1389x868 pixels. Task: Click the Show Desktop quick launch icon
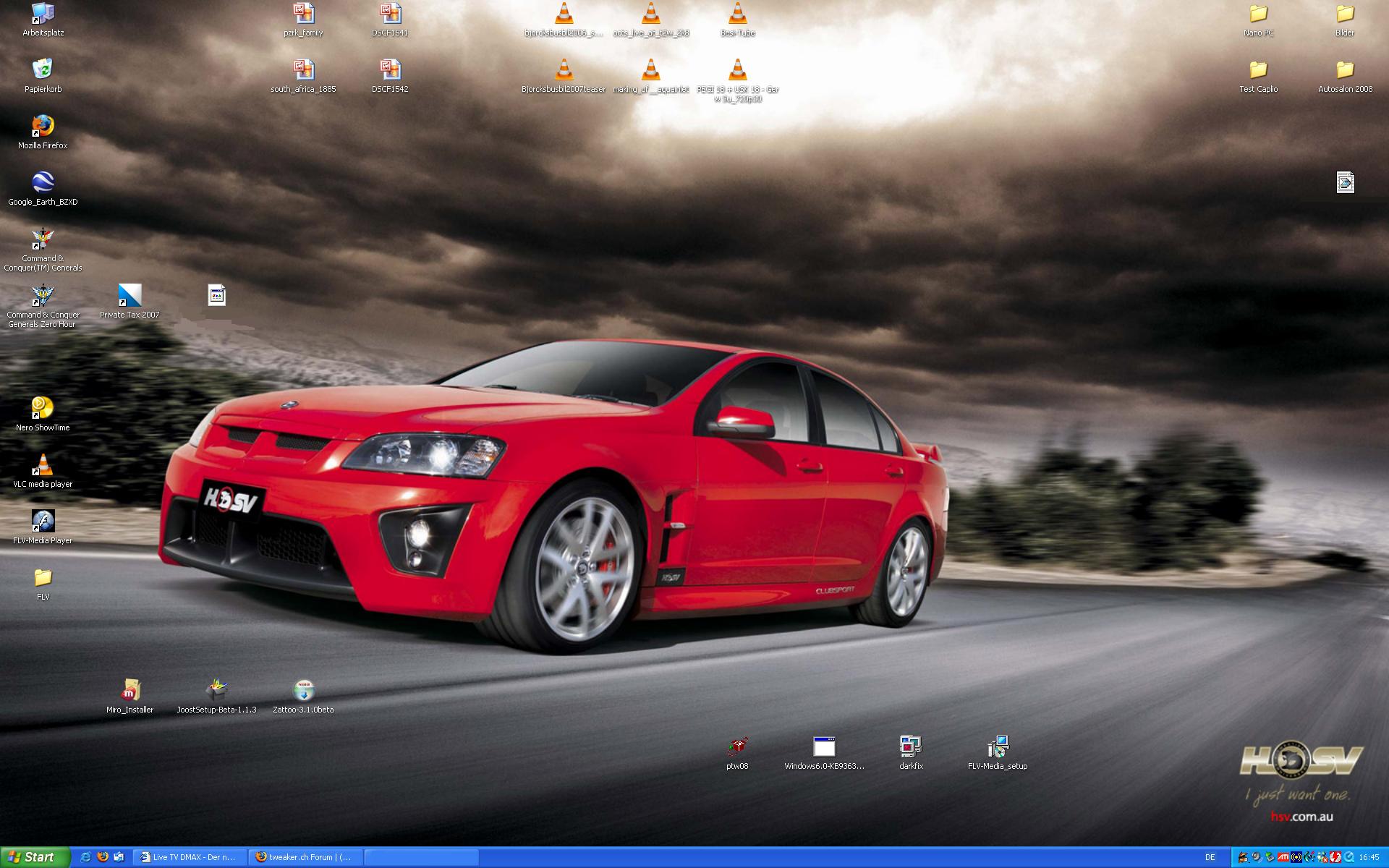119,857
